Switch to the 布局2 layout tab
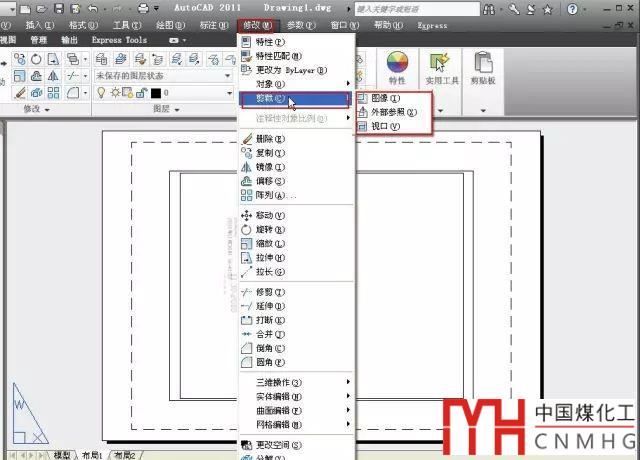Viewport: 640px width, 460px height. click(125, 454)
